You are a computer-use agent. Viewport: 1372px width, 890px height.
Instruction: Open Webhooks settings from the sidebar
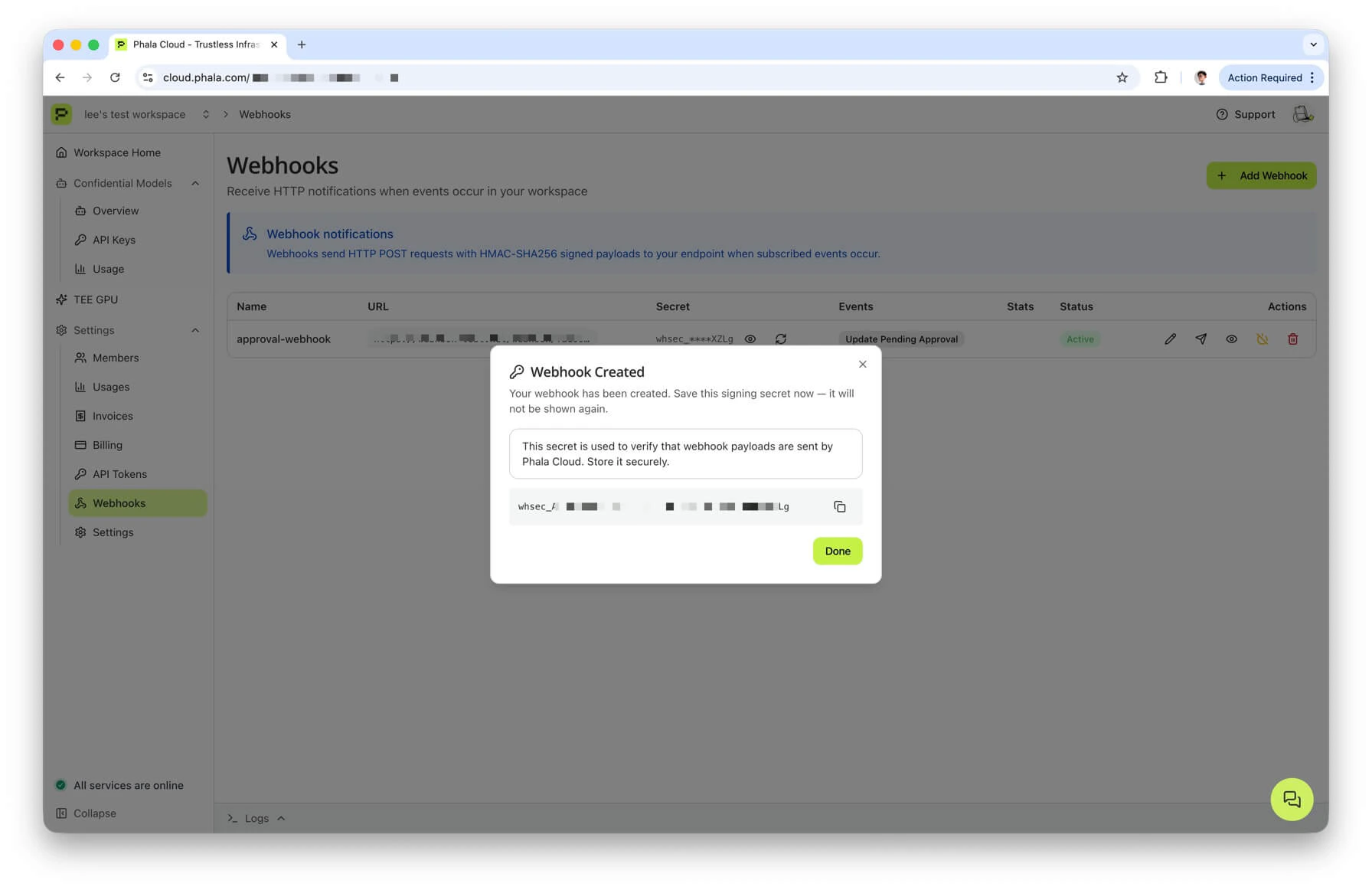[x=119, y=503]
